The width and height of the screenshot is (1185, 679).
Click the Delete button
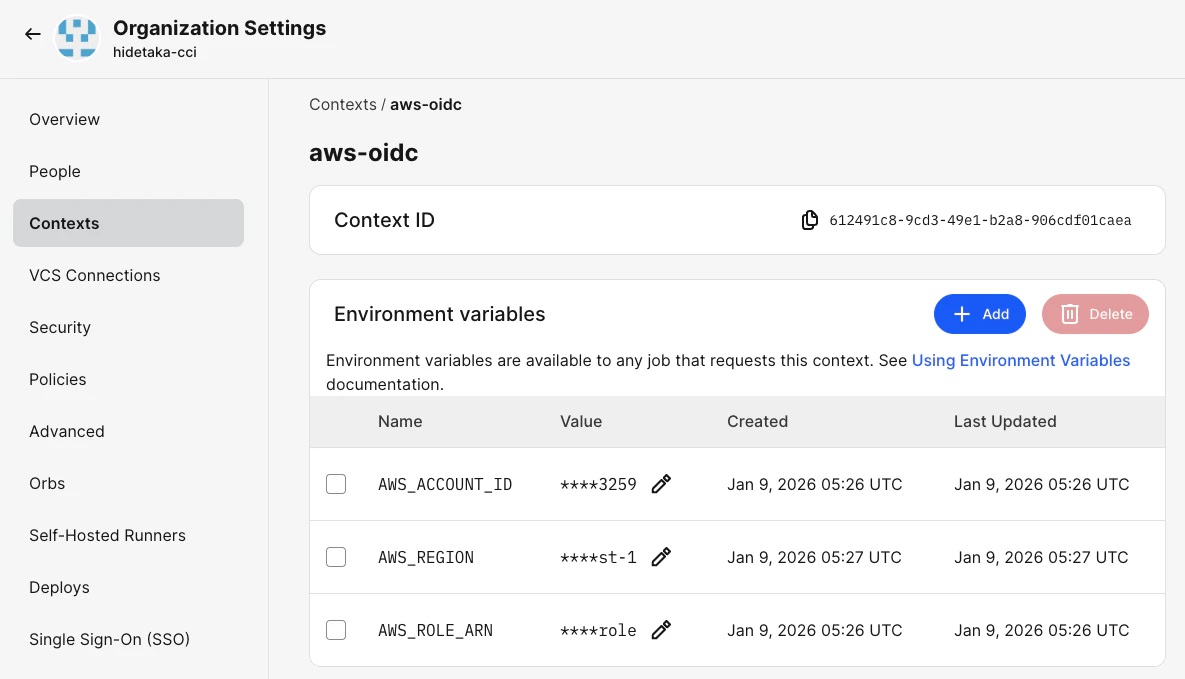tap(1095, 314)
